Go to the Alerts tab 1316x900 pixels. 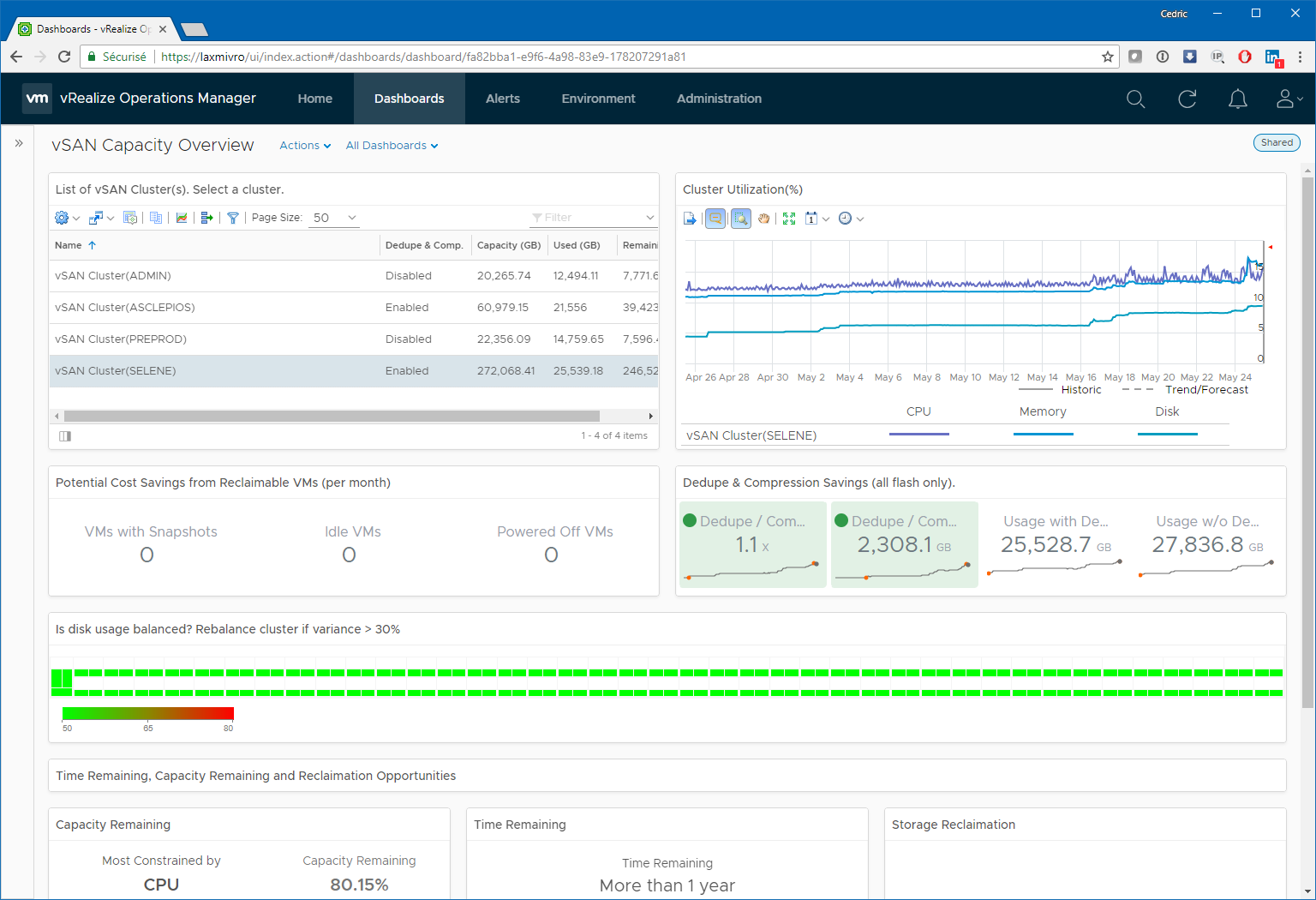[503, 99]
